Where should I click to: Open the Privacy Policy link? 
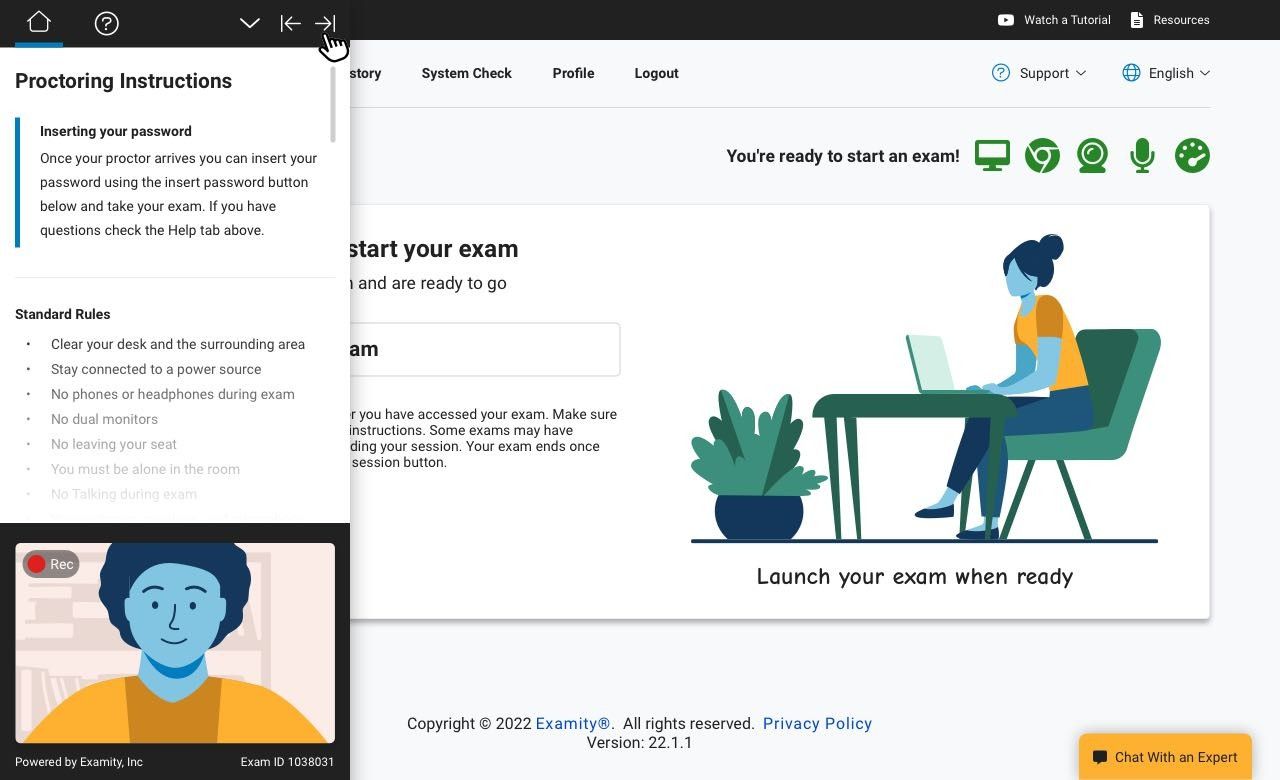[x=817, y=723]
